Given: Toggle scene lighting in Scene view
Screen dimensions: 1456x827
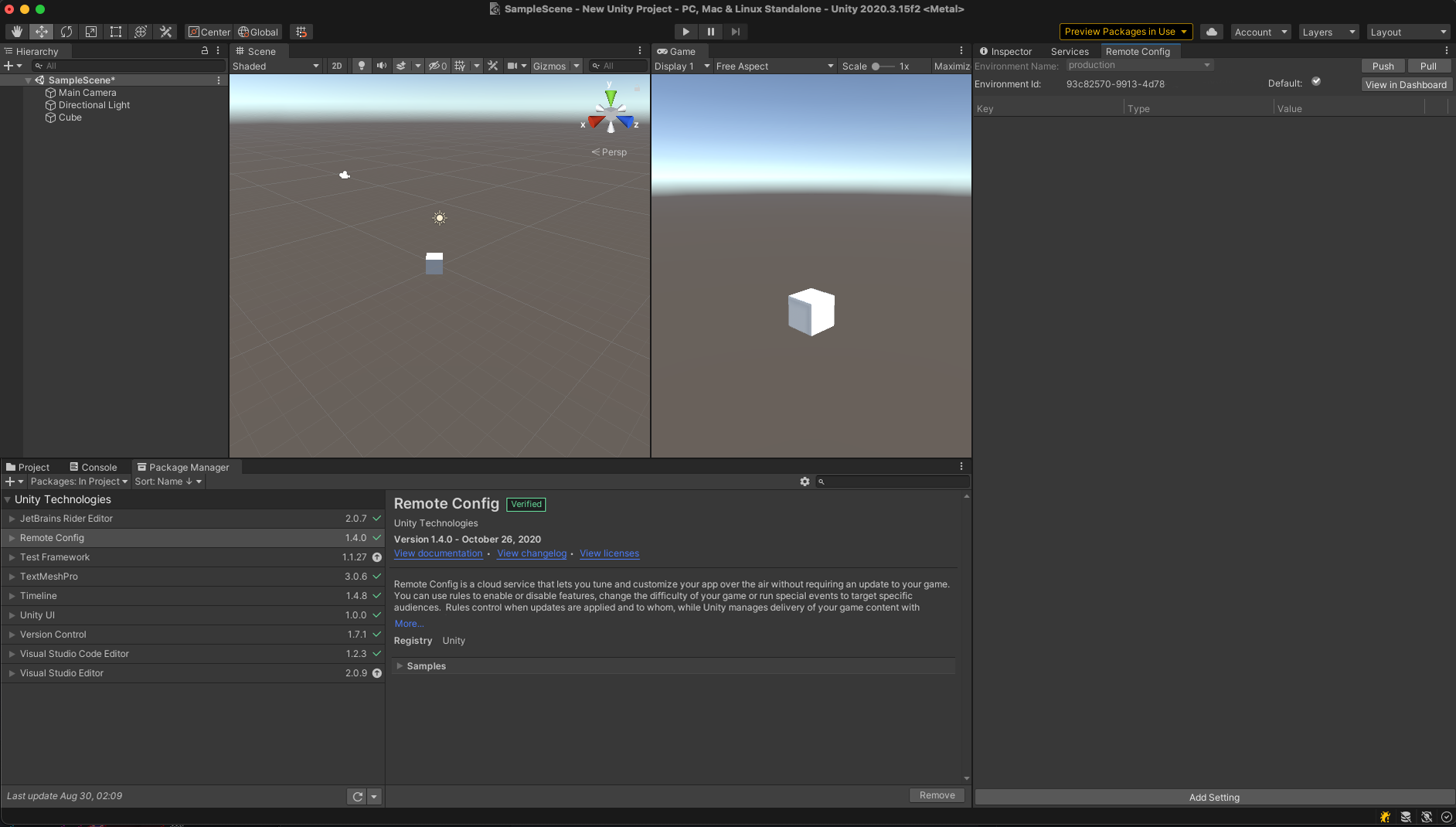Looking at the screenshot, I should [x=362, y=66].
